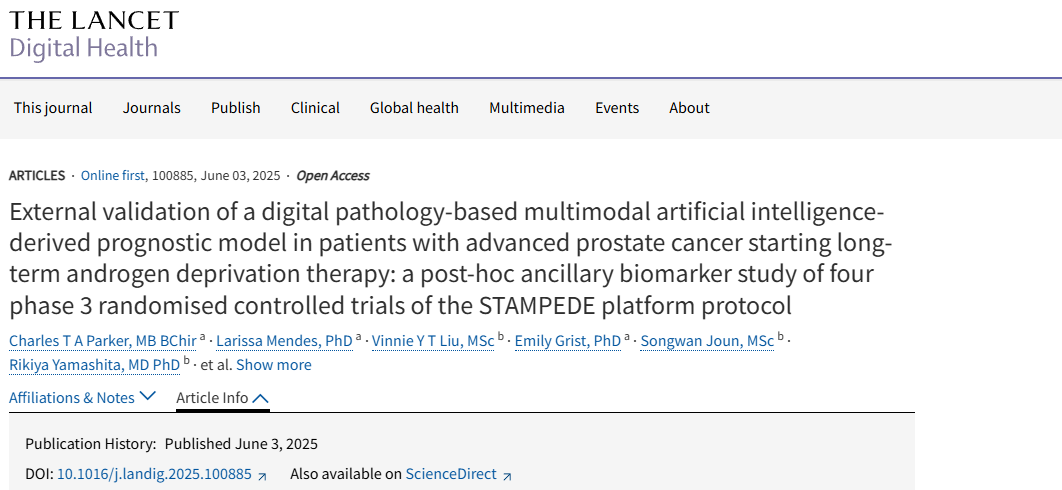
Task: Follow the Online first link
Action: point(112,176)
